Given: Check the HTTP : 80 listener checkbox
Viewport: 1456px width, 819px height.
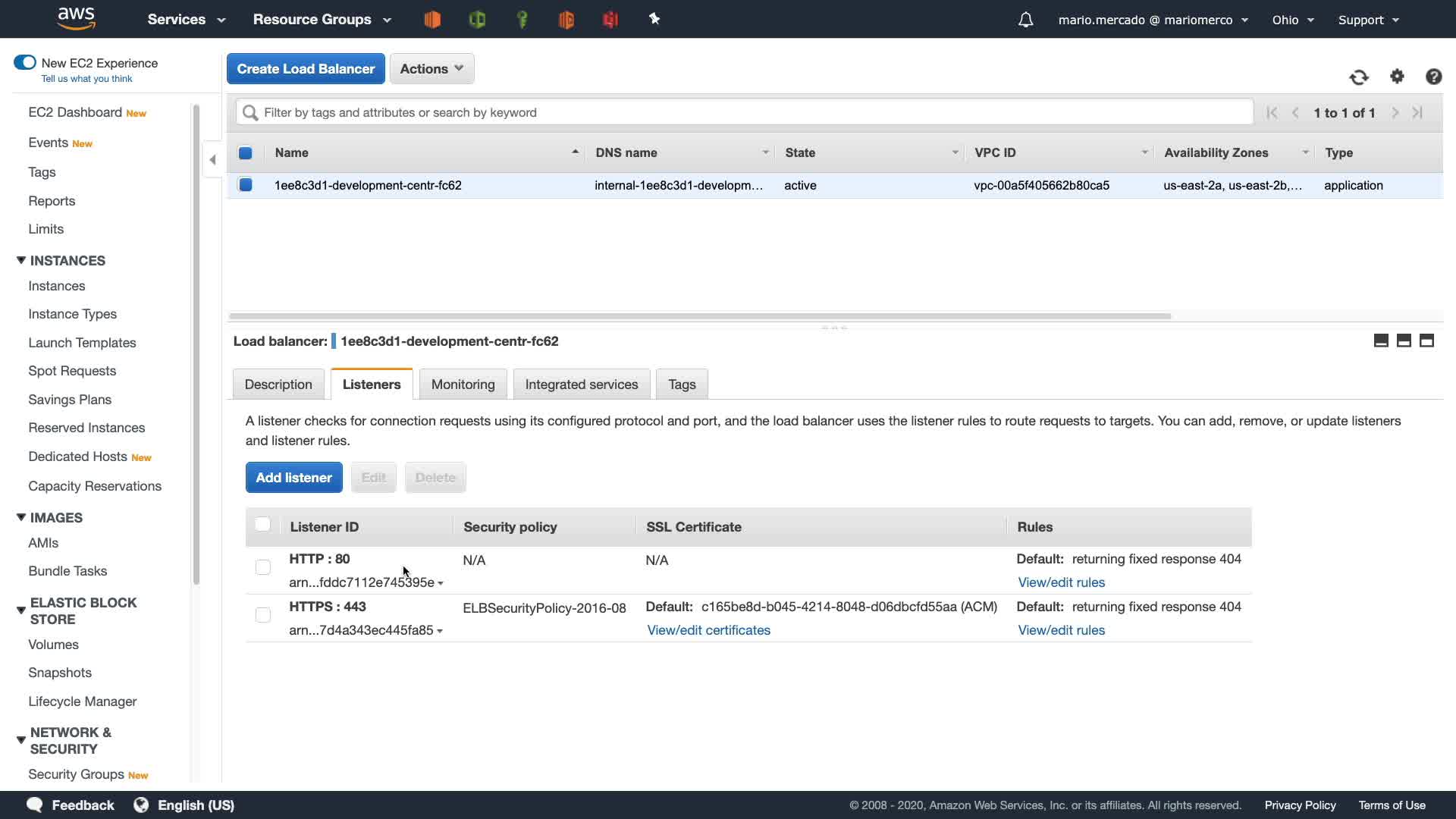Looking at the screenshot, I should pos(263,567).
